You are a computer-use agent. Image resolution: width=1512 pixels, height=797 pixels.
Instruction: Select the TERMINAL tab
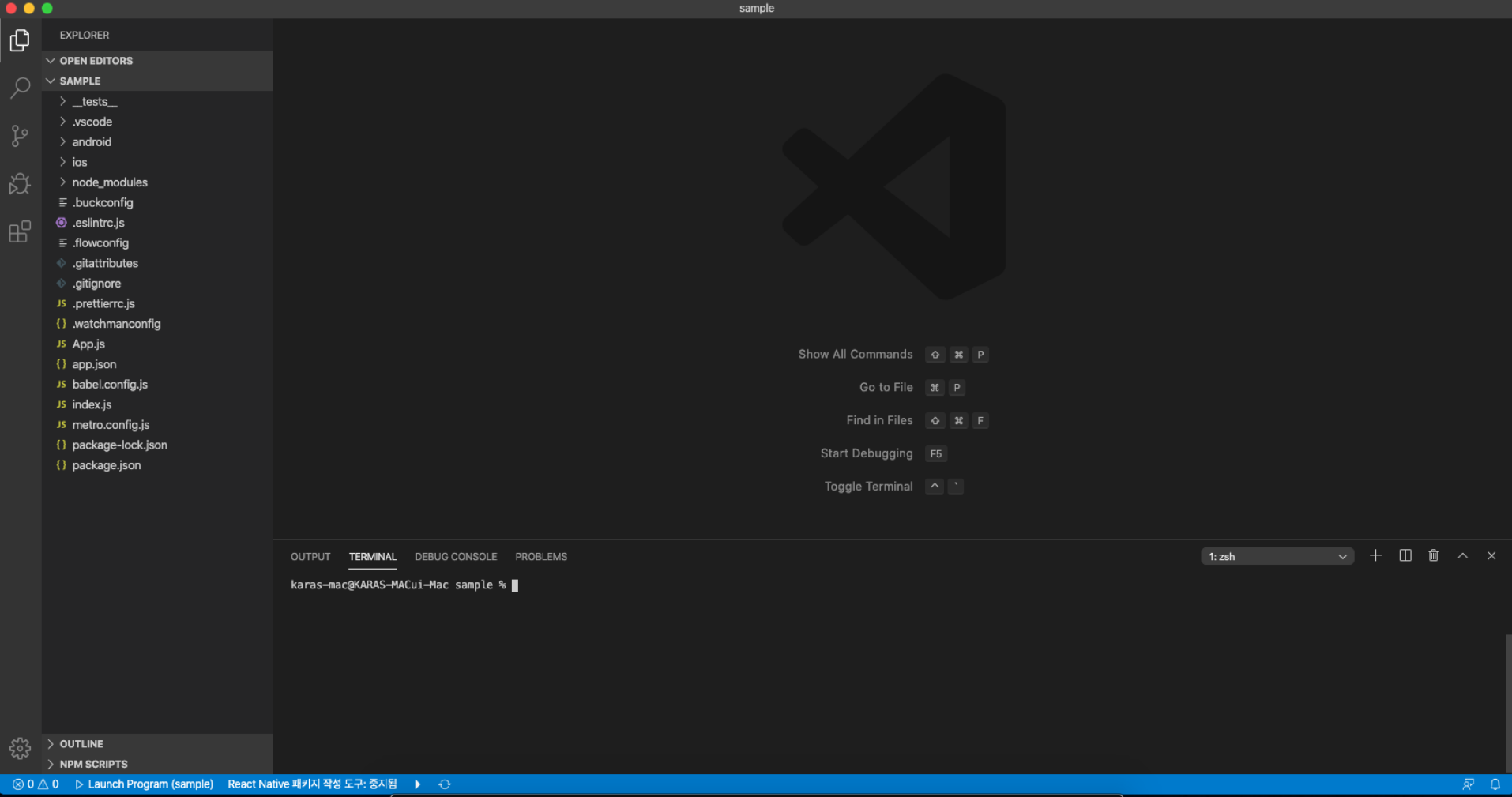coord(373,557)
